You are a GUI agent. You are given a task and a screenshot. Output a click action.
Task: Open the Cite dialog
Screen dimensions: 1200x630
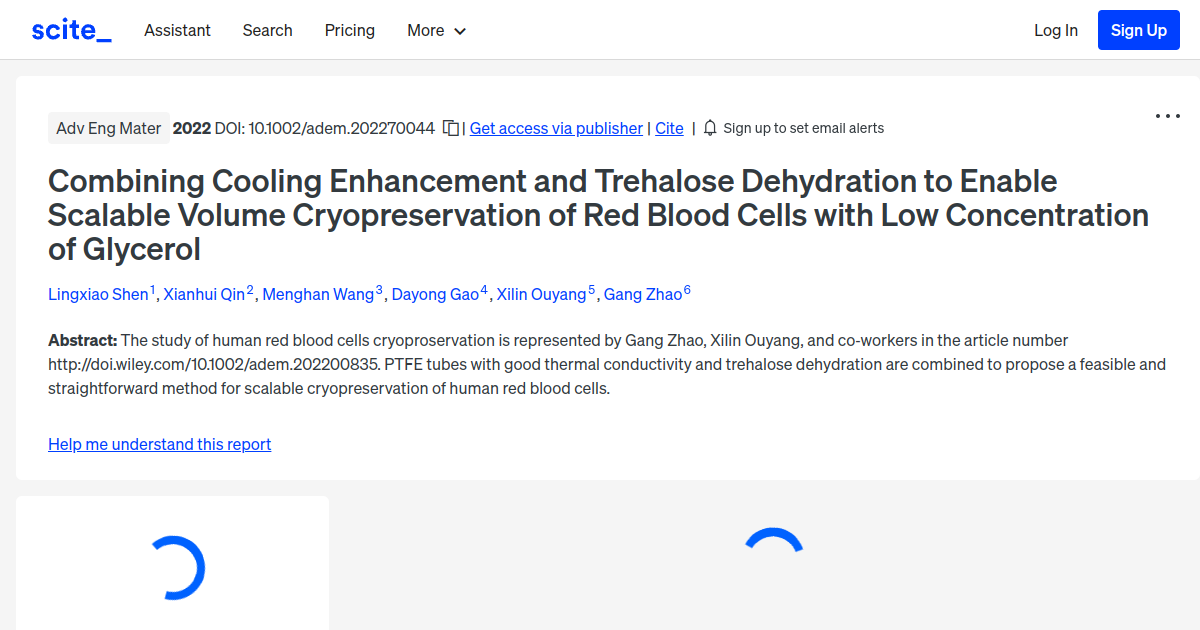pyautogui.click(x=669, y=128)
